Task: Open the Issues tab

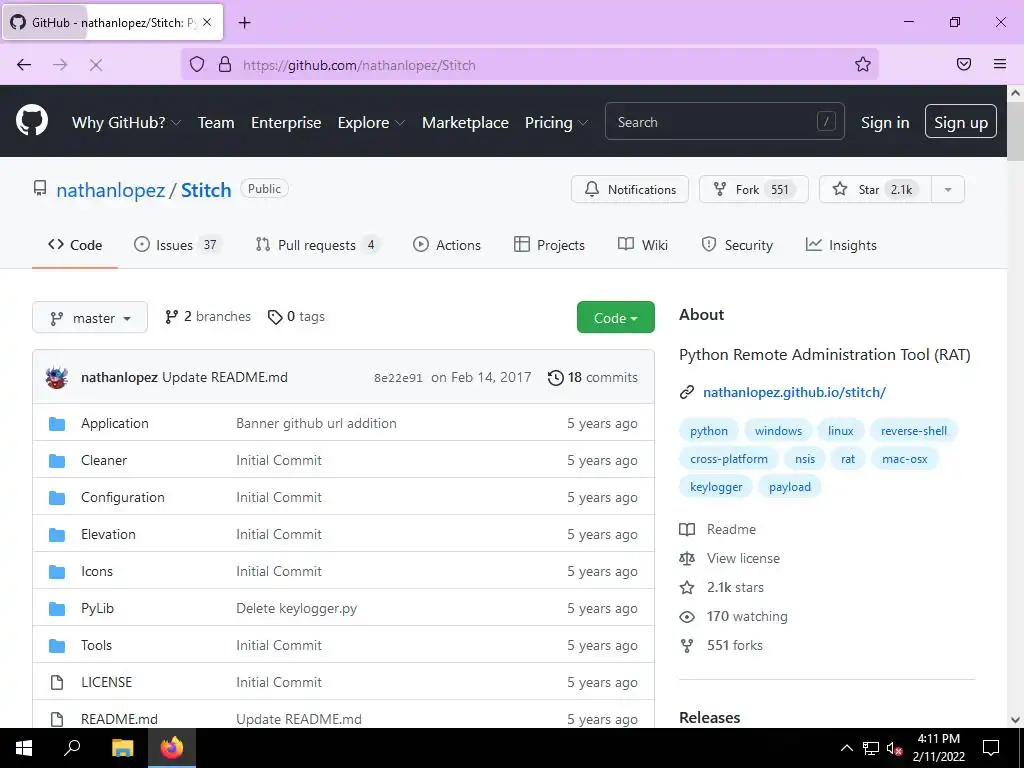Action: [176, 246]
